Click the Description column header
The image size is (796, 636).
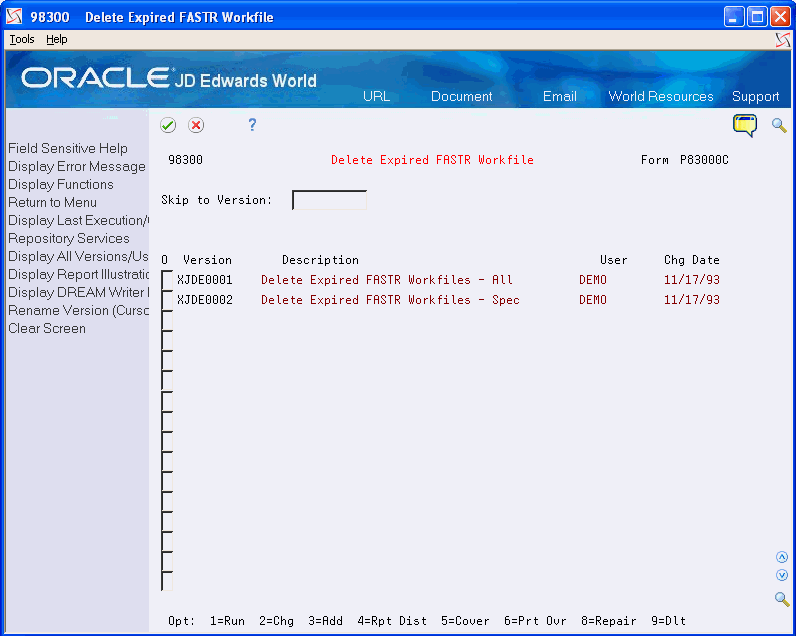pos(320,260)
